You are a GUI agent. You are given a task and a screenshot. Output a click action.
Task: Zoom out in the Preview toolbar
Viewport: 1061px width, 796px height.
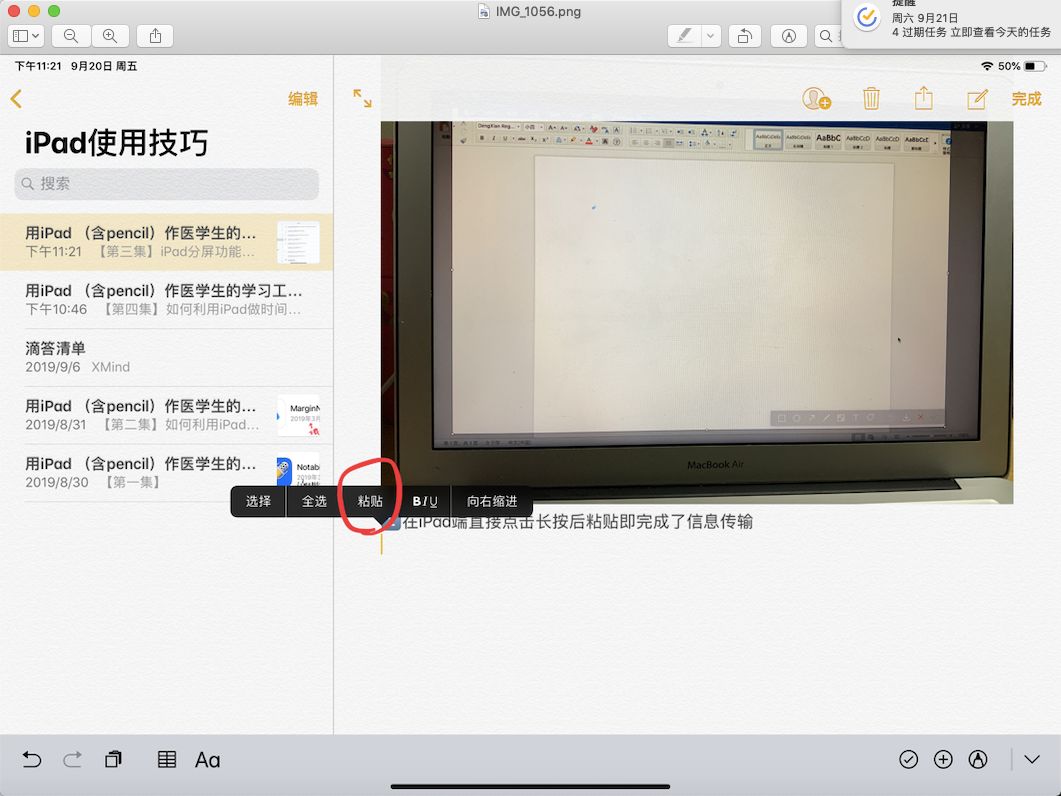pyautogui.click(x=71, y=36)
